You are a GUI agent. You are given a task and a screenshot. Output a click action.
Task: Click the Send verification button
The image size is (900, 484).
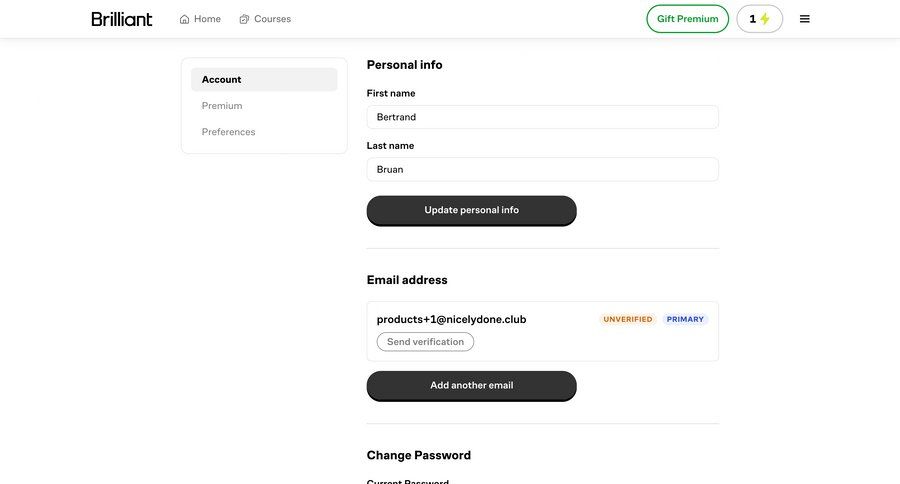(425, 342)
